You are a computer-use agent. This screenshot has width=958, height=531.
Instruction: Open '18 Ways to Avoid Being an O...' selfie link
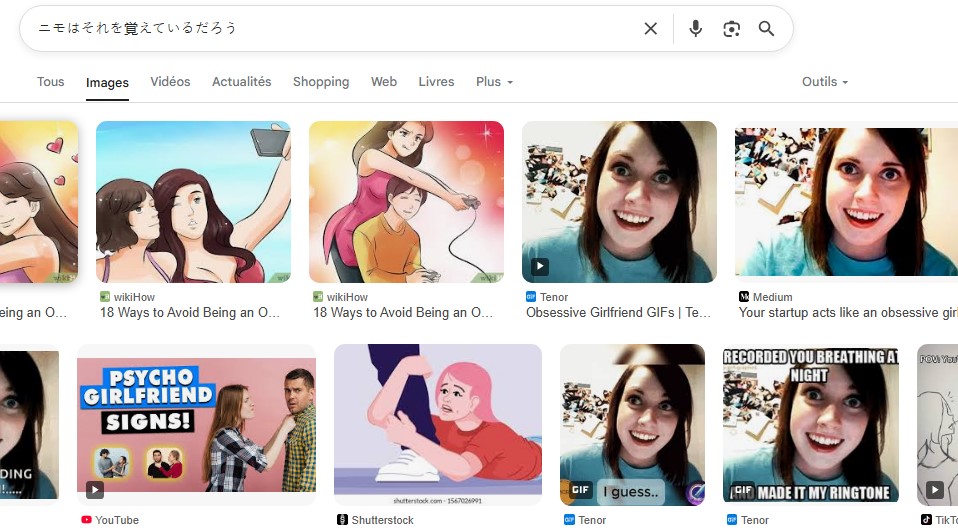coord(189,313)
